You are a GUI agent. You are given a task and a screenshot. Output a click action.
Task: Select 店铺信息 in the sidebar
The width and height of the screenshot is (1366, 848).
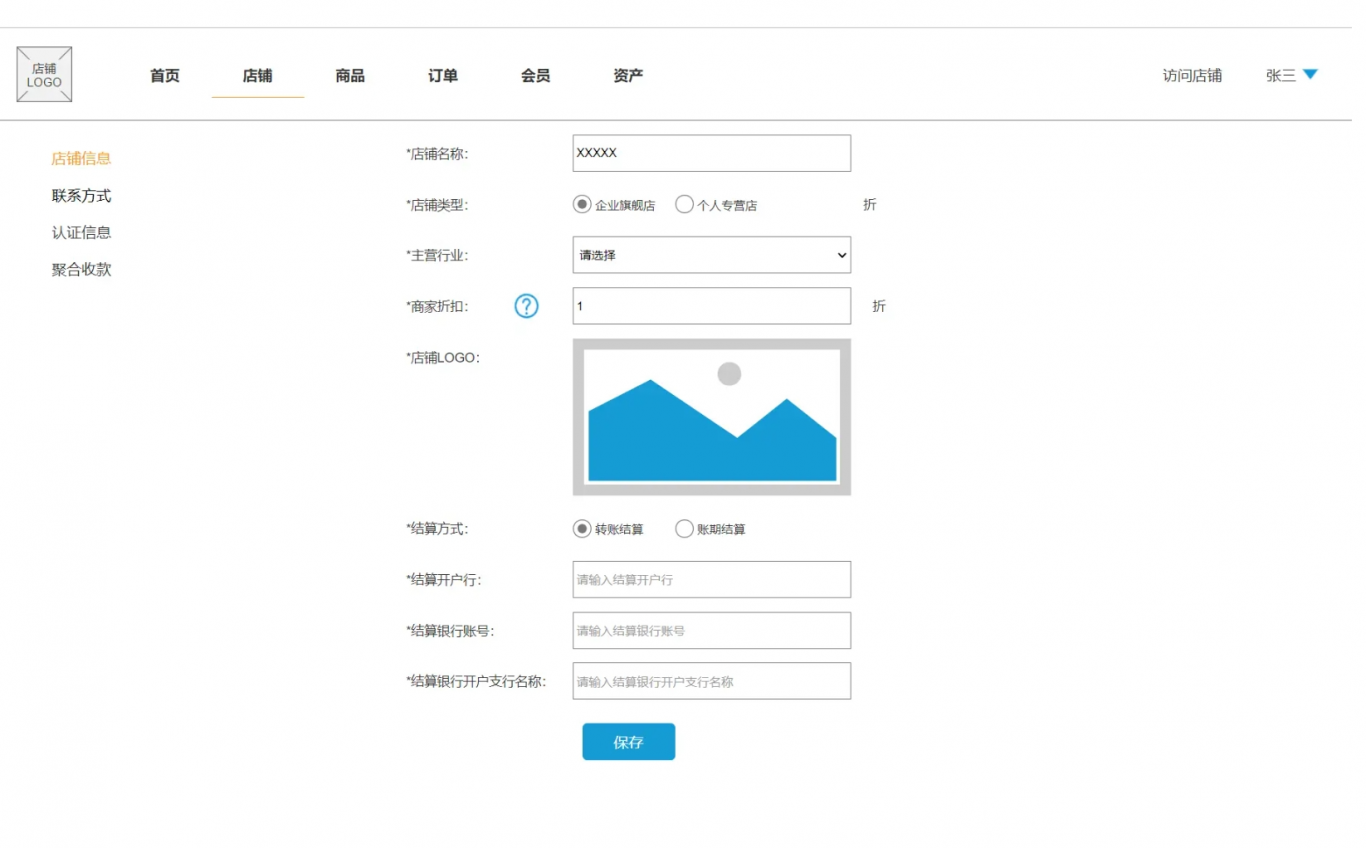coord(82,158)
